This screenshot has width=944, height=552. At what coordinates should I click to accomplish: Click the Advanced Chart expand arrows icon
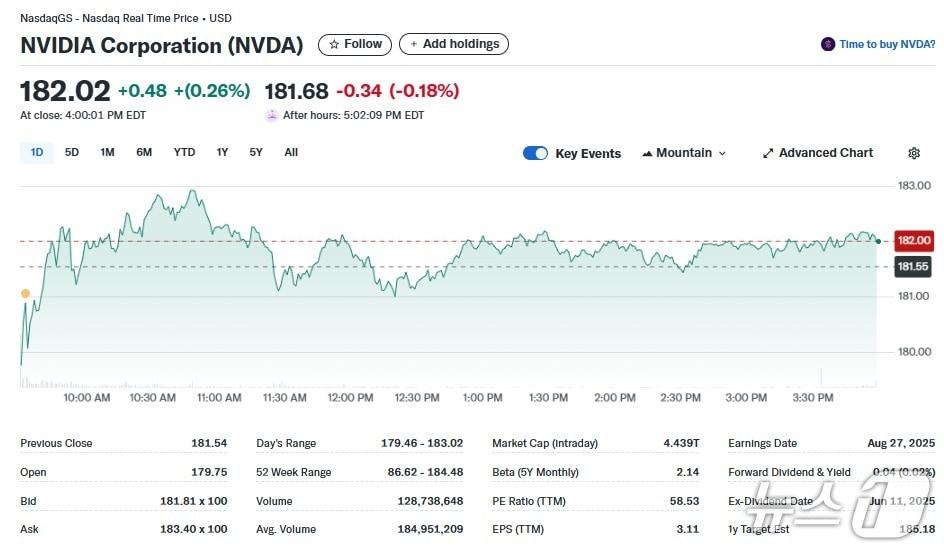768,153
